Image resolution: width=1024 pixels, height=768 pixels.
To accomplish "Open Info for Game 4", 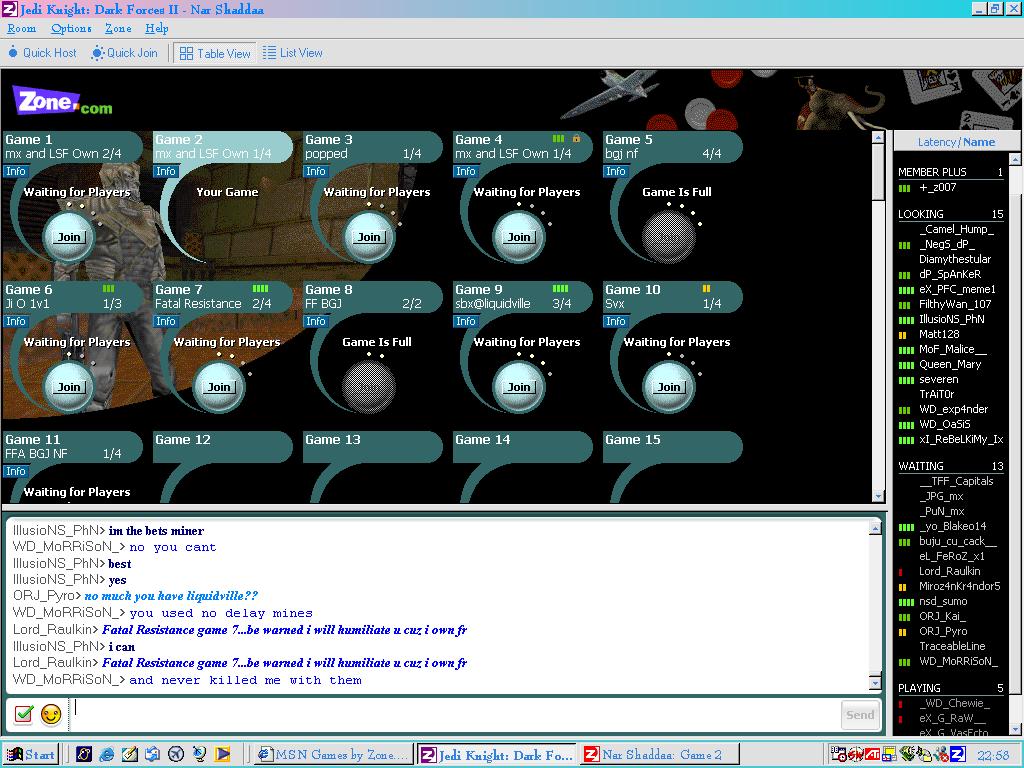I will click(x=466, y=171).
